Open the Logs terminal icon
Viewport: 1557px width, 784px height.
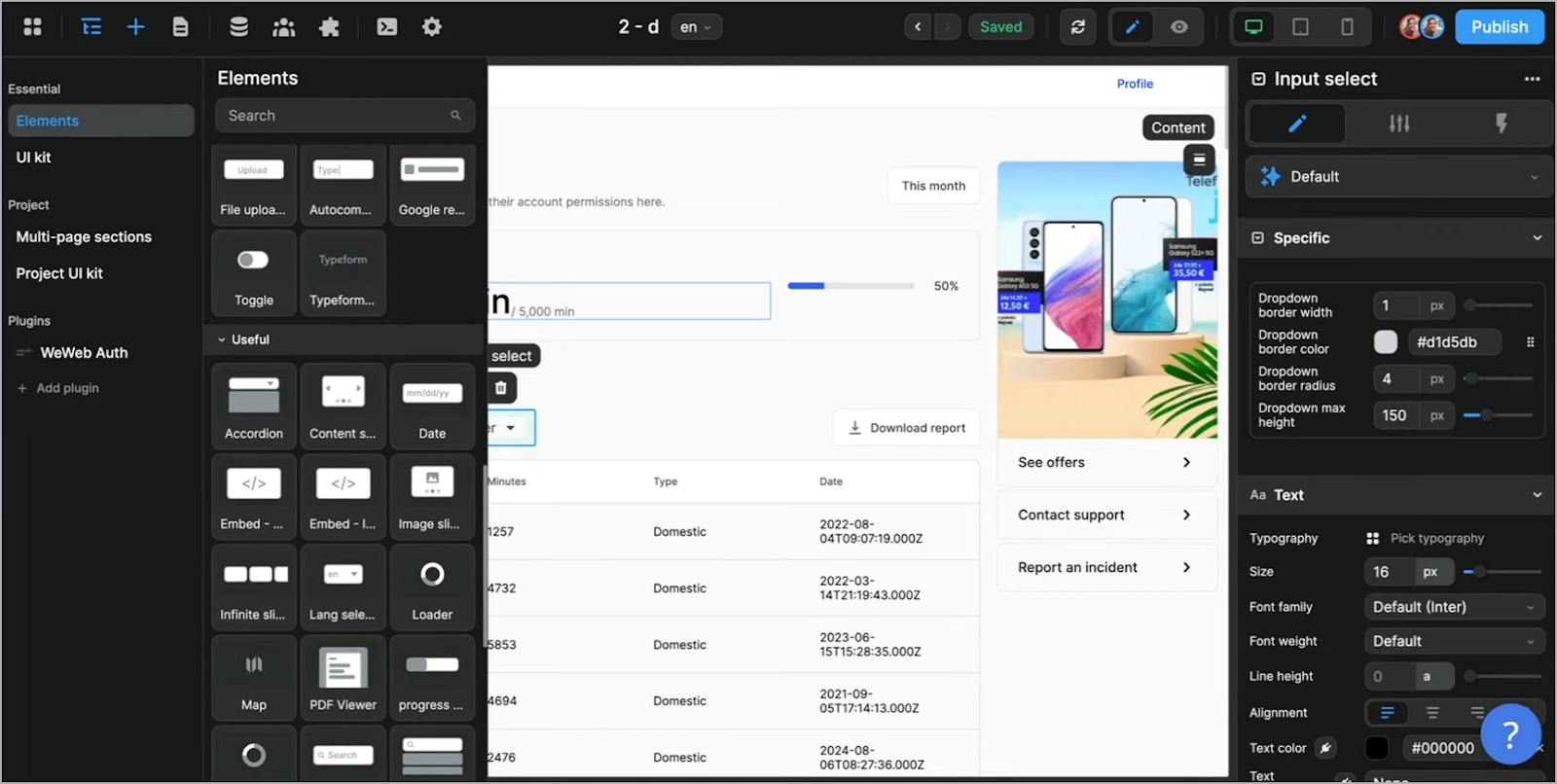click(x=387, y=27)
